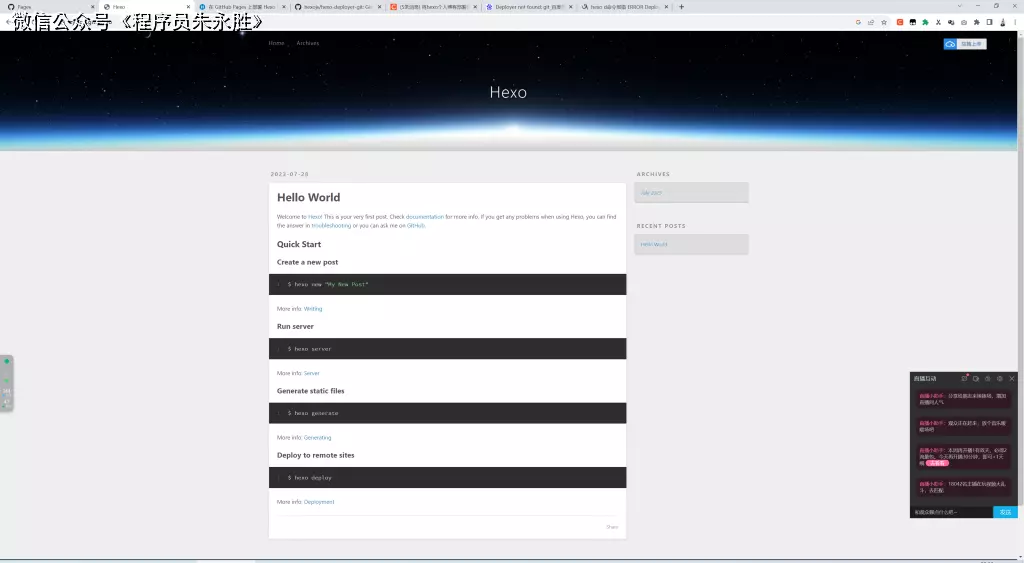This screenshot has width=1024, height=563.
Task: Click the Share link below the post
Action: (611, 526)
